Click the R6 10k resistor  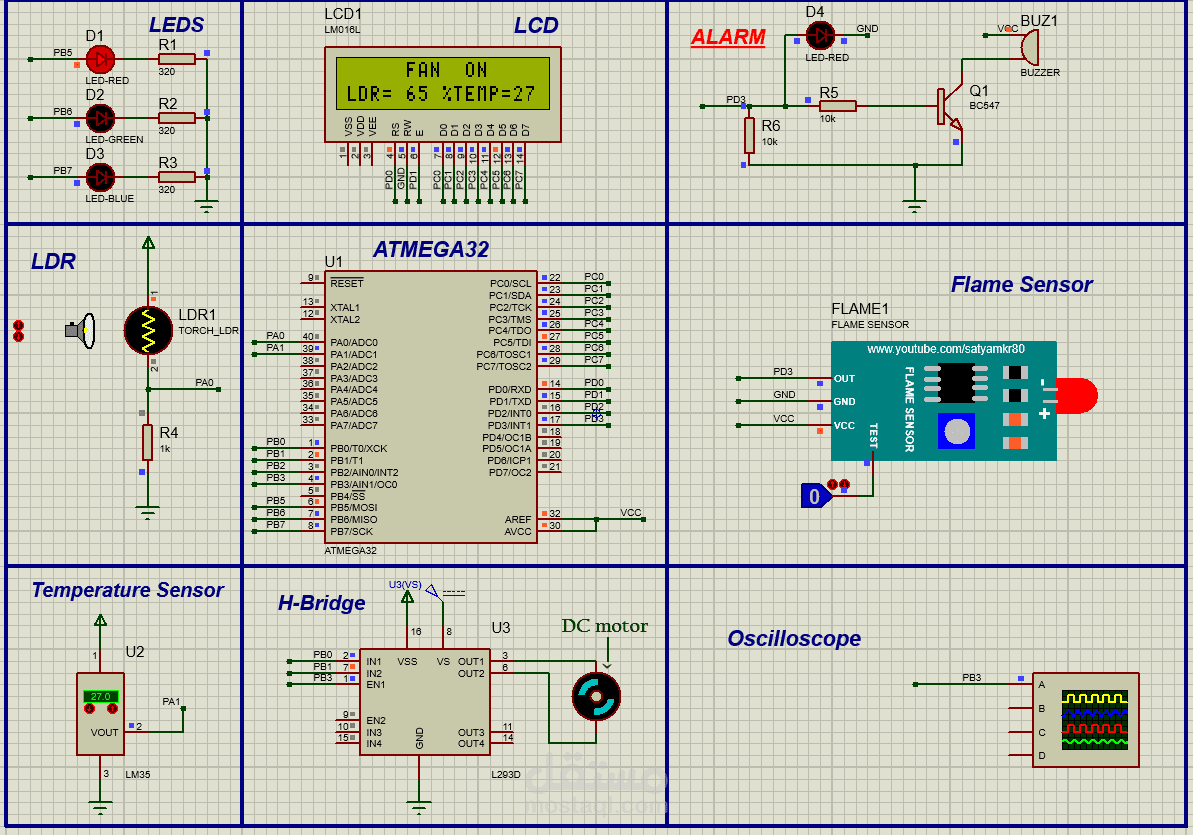pos(749,135)
